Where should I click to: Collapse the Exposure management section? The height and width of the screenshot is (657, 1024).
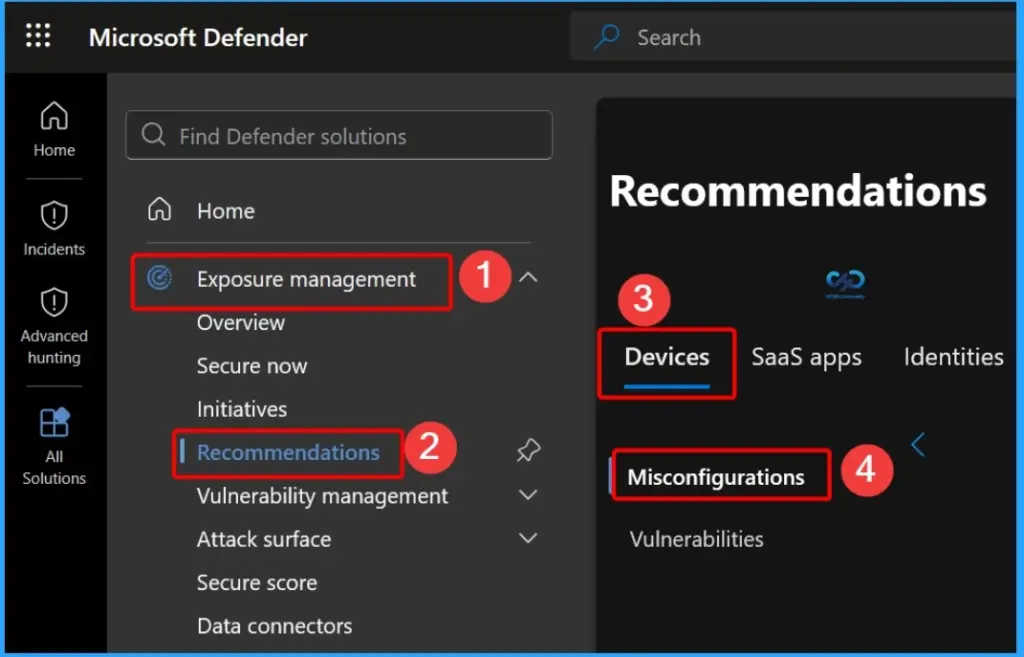pyautogui.click(x=530, y=278)
